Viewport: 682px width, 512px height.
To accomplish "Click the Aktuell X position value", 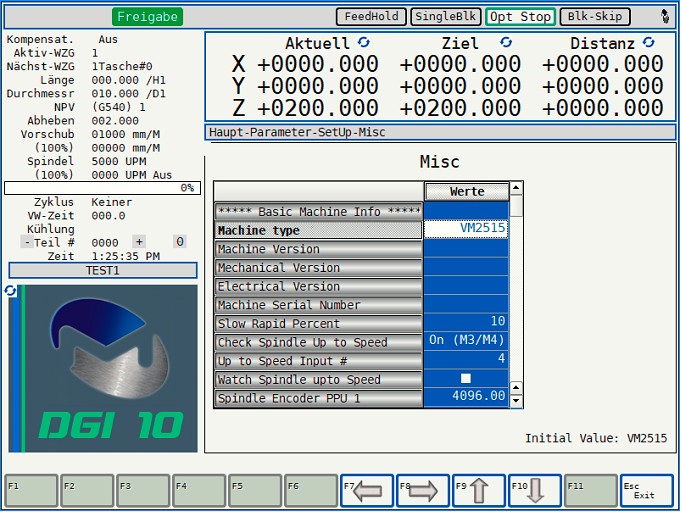I will pos(318,64).
